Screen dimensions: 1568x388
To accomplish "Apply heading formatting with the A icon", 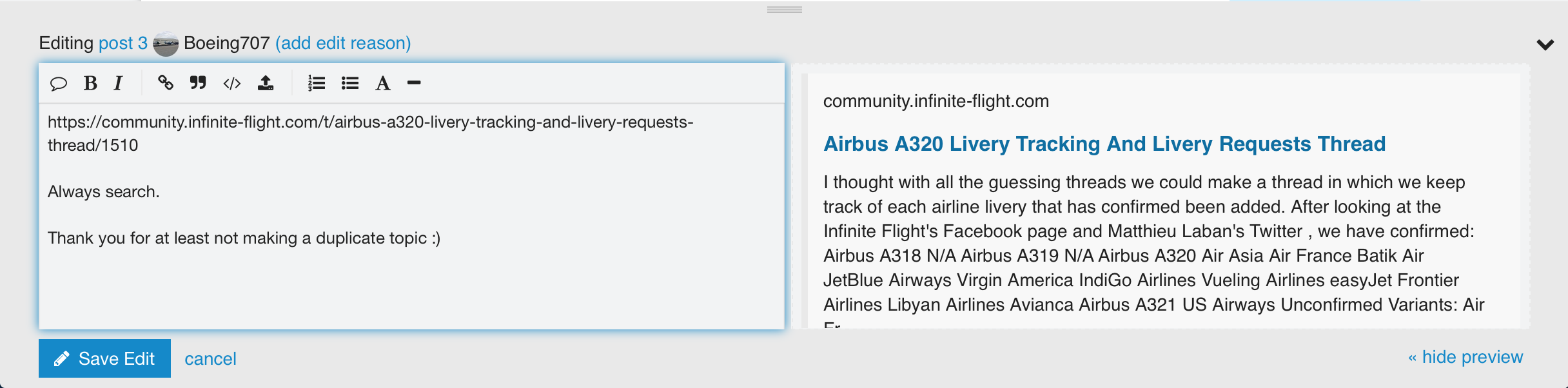I will pyautogui.click(x=383, y=83).
